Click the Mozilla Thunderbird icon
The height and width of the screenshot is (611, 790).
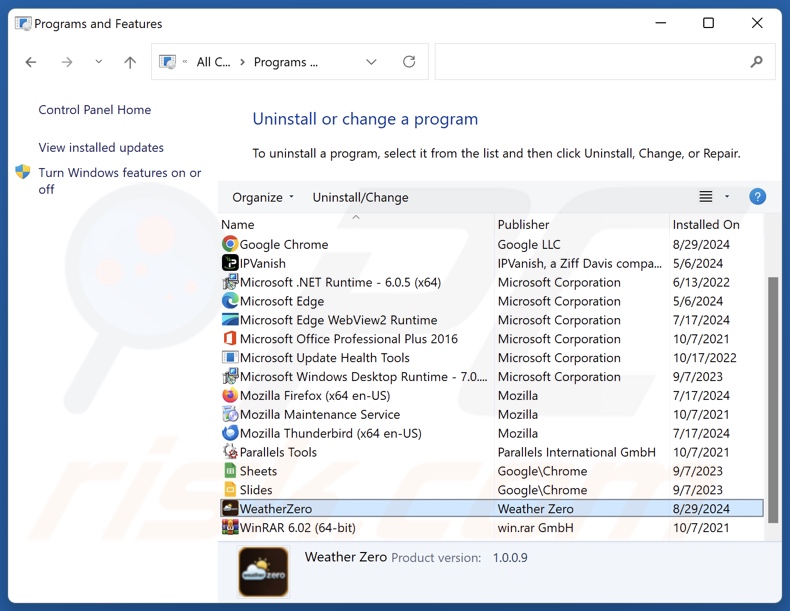(x=230, y=433)
